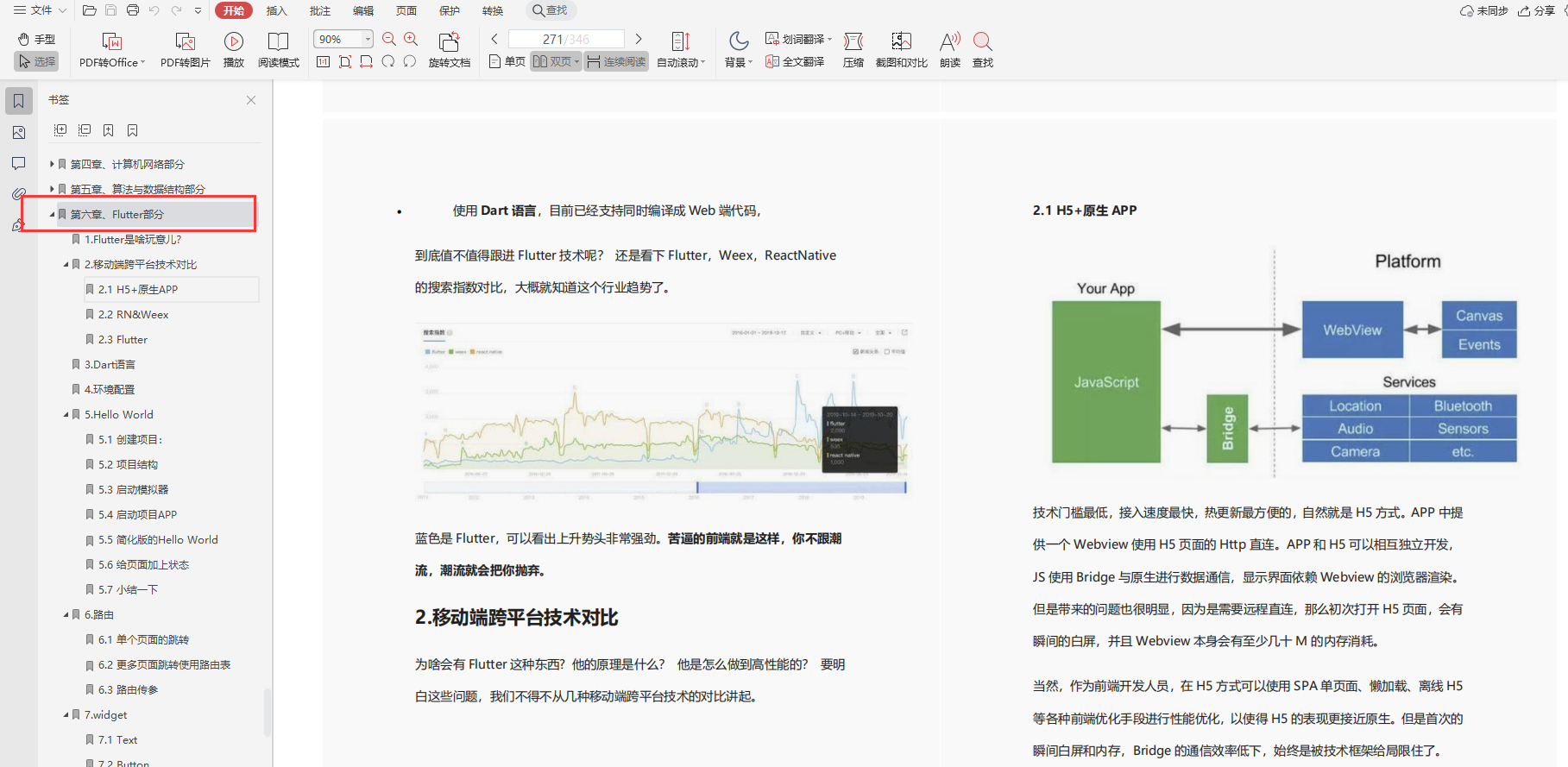This screenshot has height=767, width=1568.
Task: Open the 批注 ribbon tab
Action: click(x=319, y=10)
